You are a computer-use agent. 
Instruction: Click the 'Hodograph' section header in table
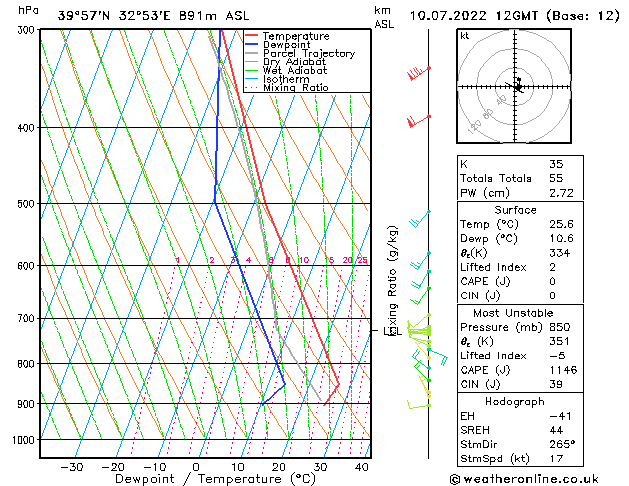tap(515, 402)
